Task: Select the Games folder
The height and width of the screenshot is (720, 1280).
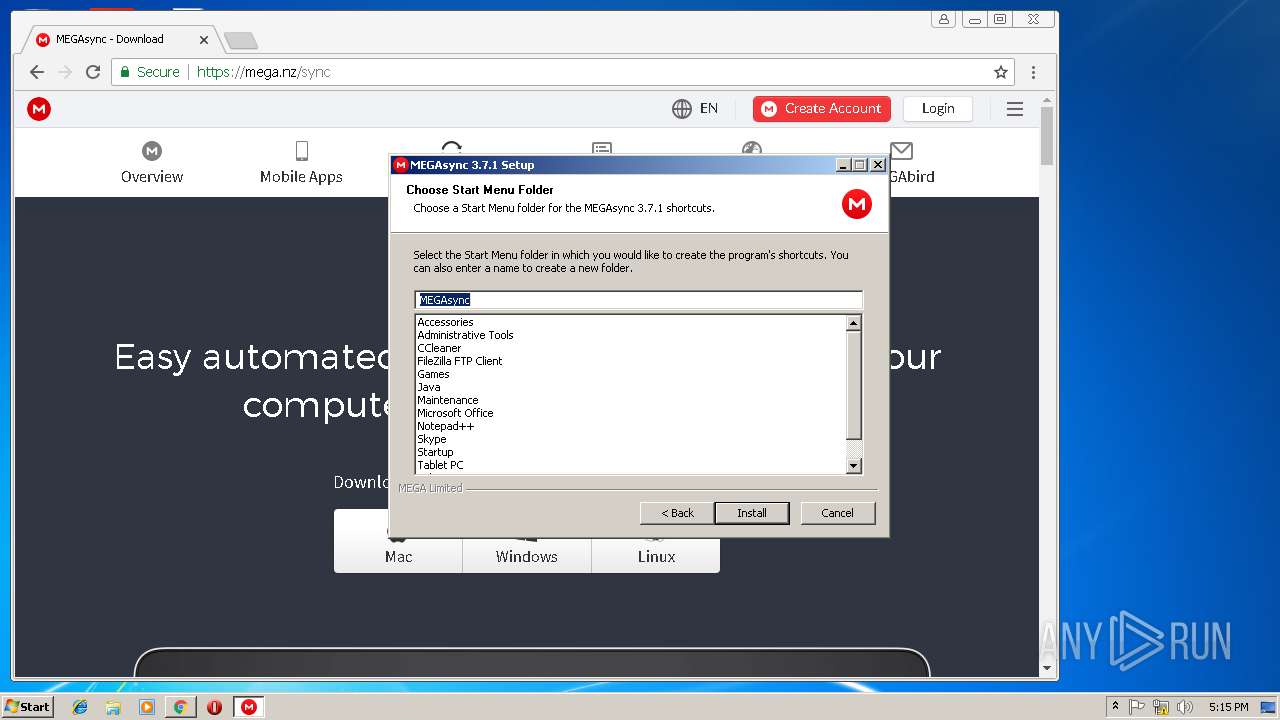Action: [x=433, y=374]
